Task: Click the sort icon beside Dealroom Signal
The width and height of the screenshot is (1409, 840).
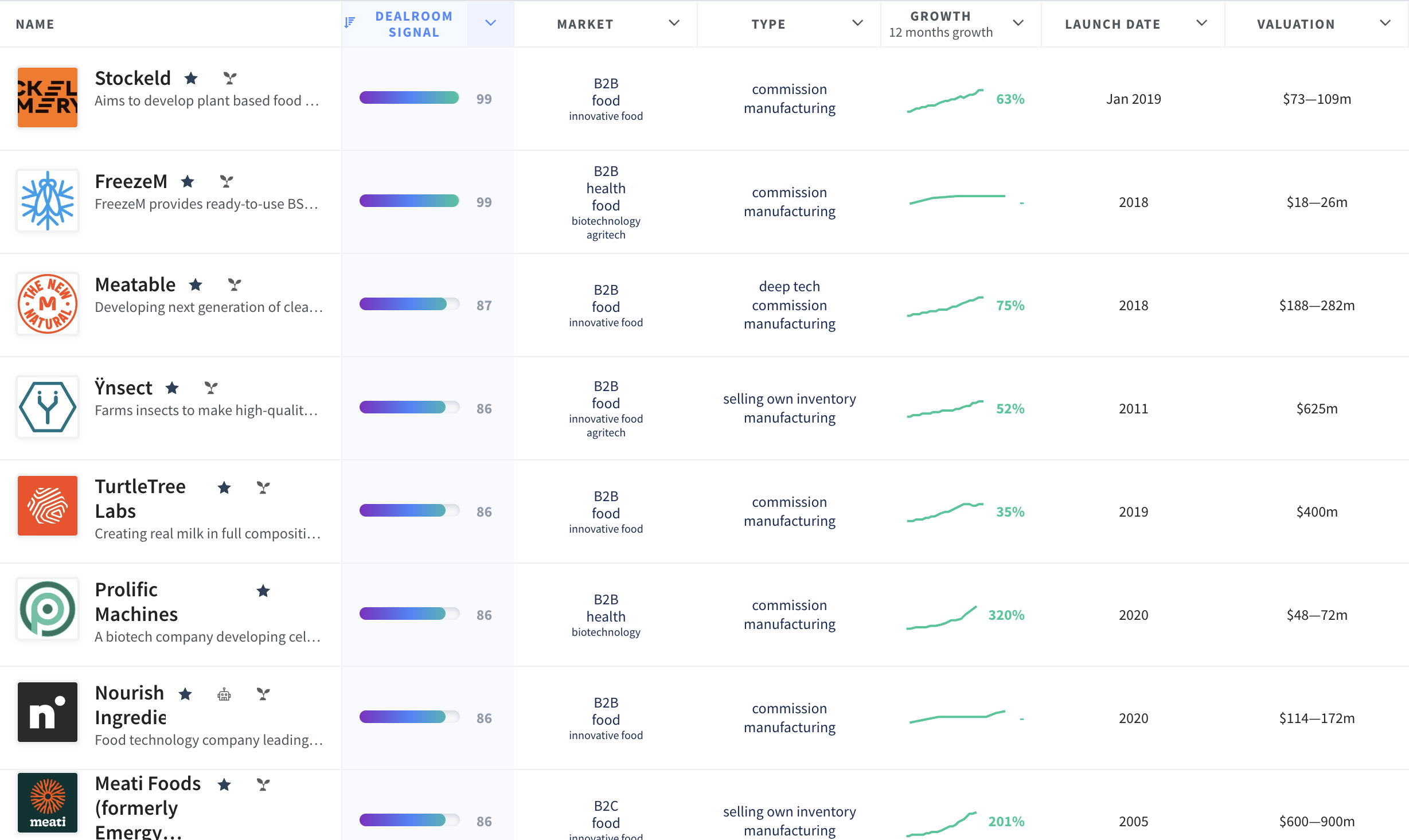Action: click(x=350, y=22)
